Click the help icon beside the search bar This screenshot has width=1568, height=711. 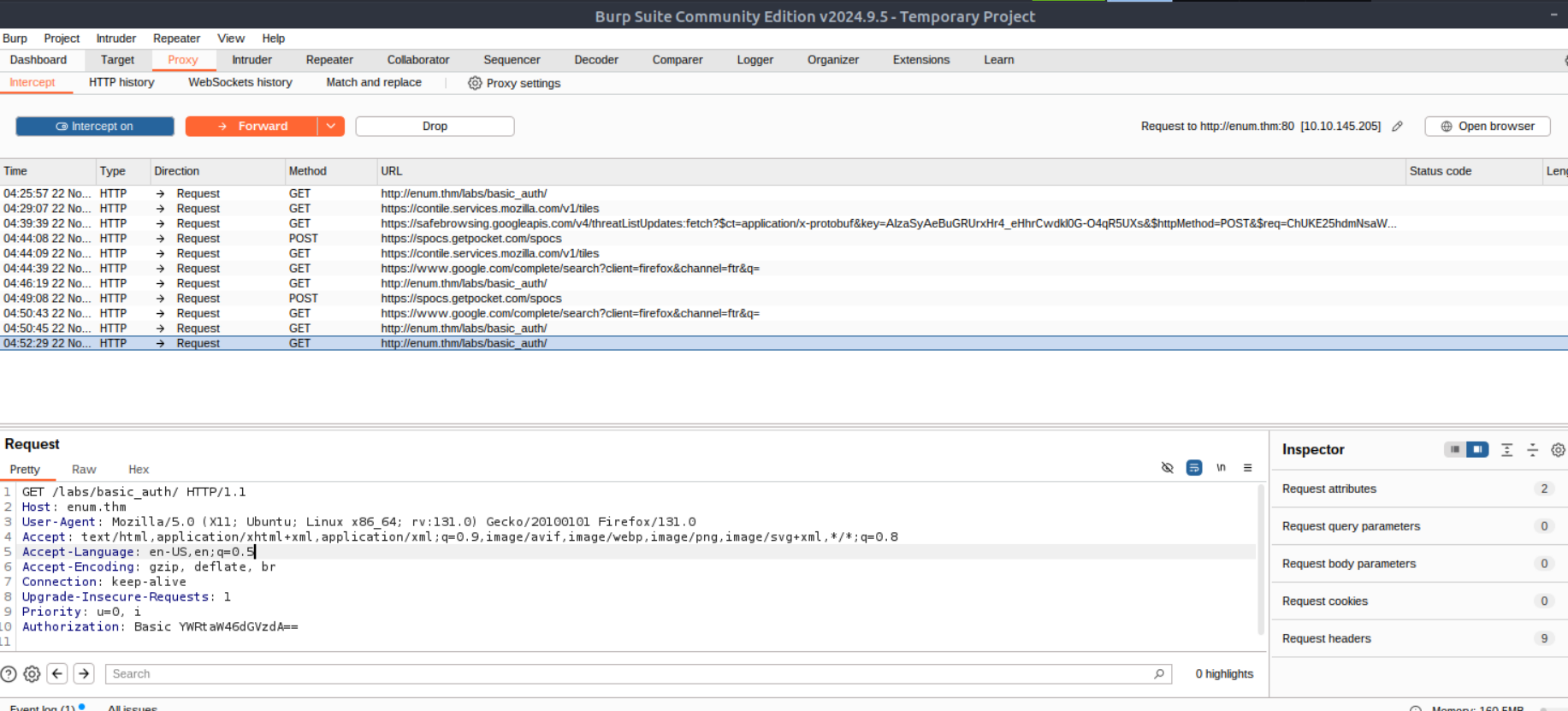tap(9, 674)
